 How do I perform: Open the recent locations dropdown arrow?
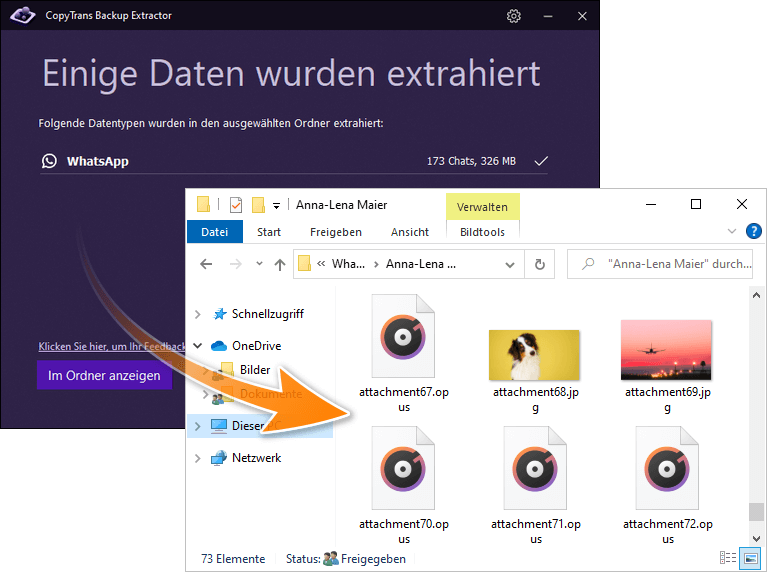(x=259, y=264)
